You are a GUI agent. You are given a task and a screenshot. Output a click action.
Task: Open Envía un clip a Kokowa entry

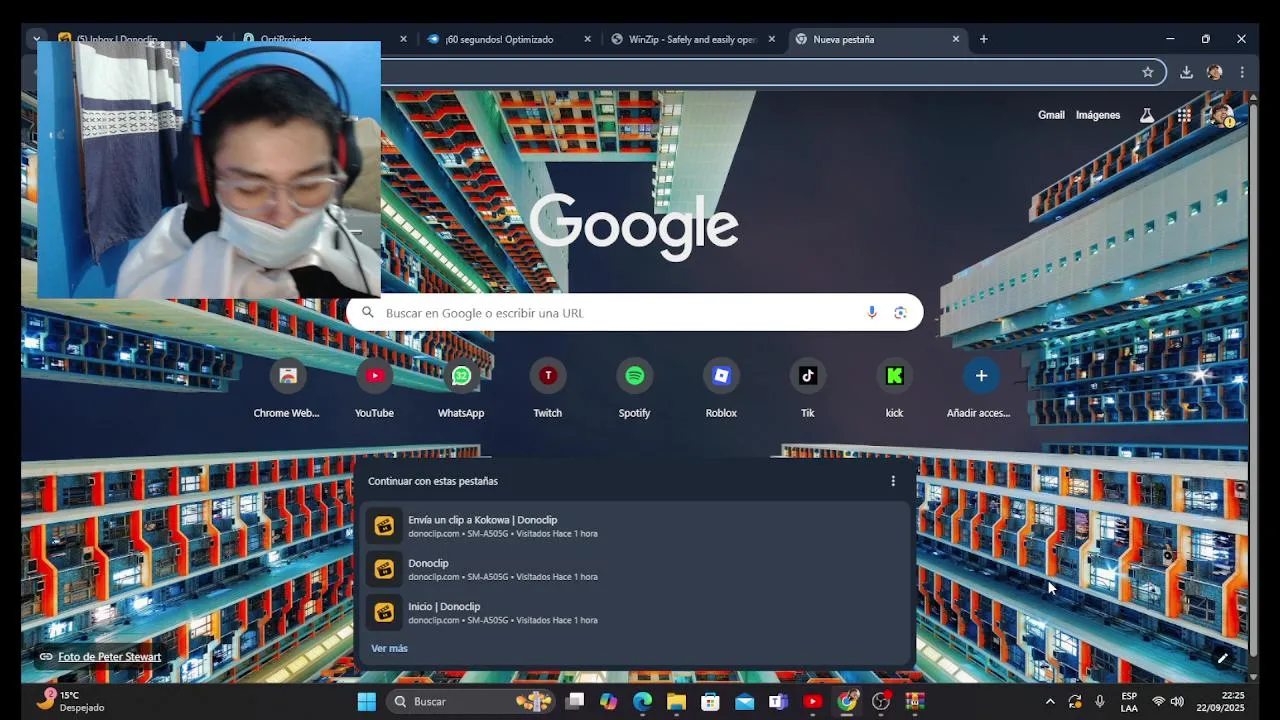pos(636,526)
